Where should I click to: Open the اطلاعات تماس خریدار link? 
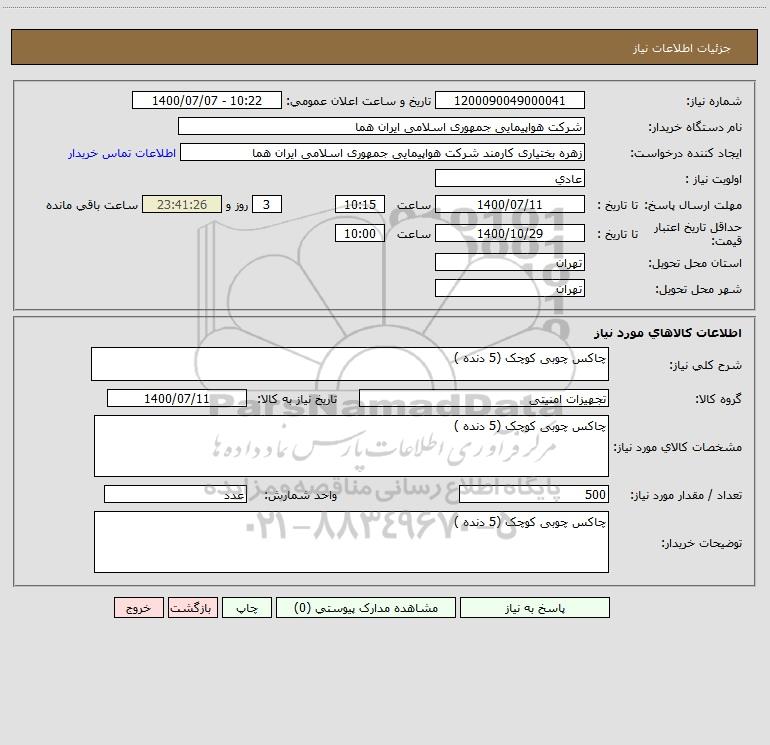click(x=122, y=153)
